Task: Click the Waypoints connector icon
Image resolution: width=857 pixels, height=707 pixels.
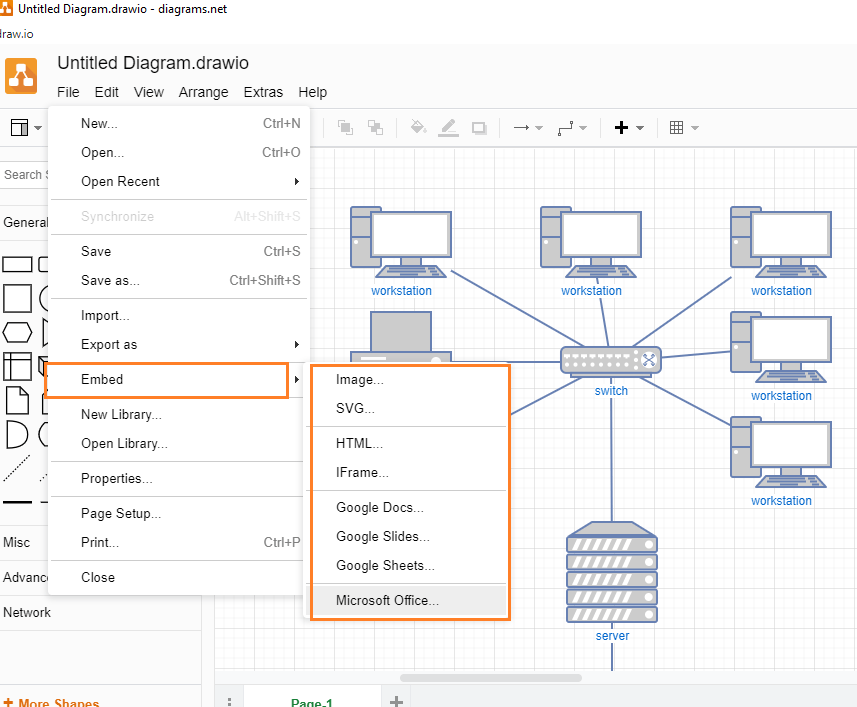Action: pos(565,128)
